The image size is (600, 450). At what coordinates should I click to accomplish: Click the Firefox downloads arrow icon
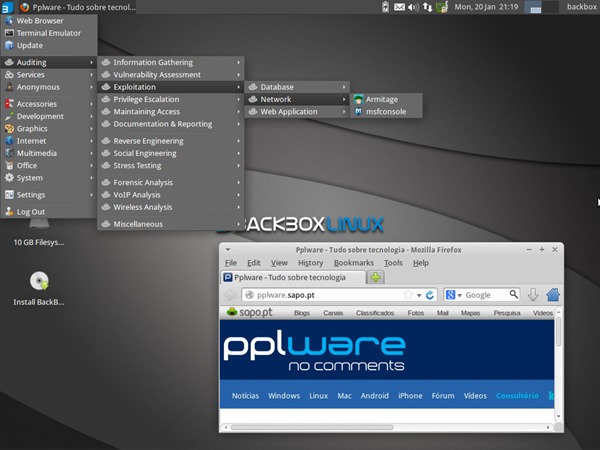pos(533,295)
